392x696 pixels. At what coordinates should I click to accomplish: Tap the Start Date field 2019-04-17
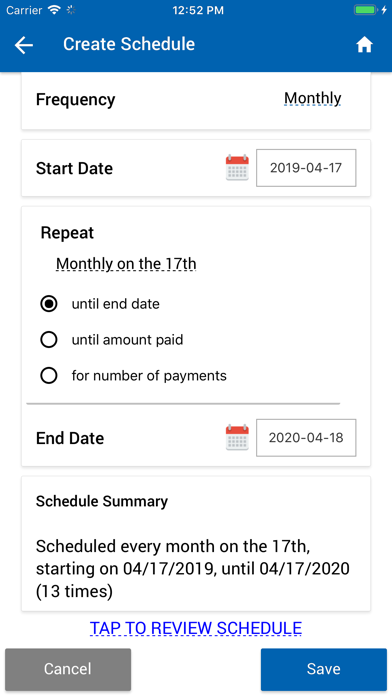[x=306, y=168]
